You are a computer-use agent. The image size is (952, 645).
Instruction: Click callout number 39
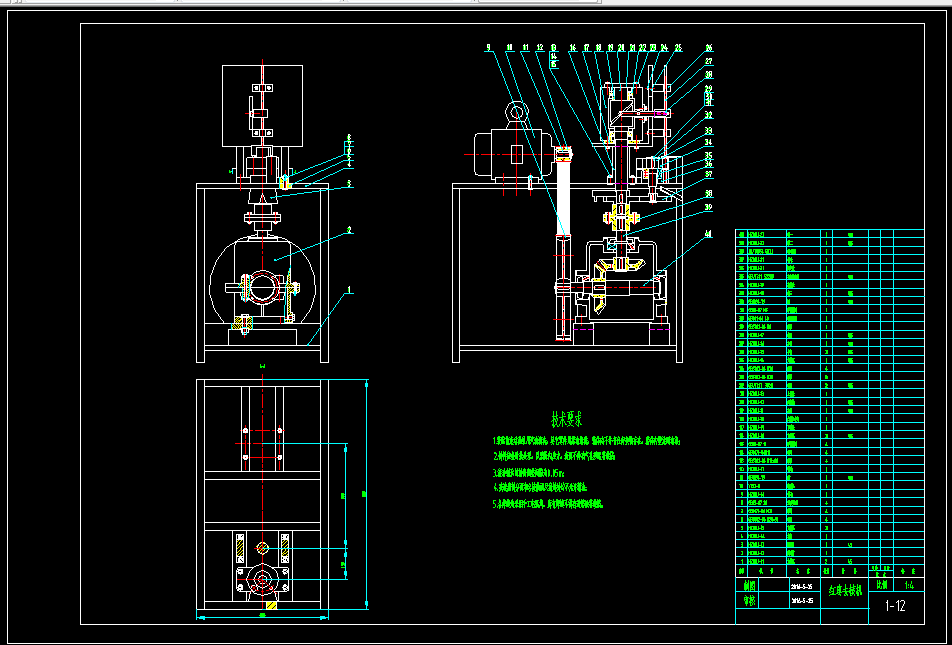coord(709,208)
